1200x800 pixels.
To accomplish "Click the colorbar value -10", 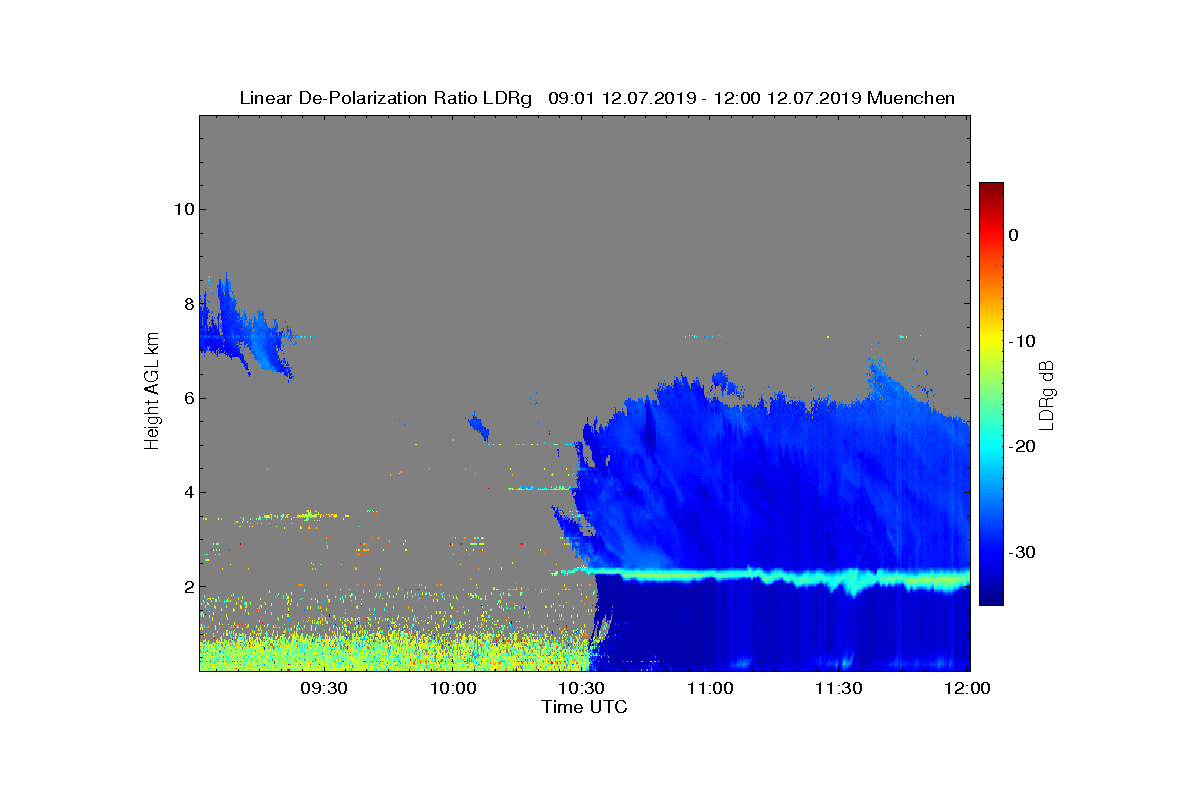I will coord(1022,341).
